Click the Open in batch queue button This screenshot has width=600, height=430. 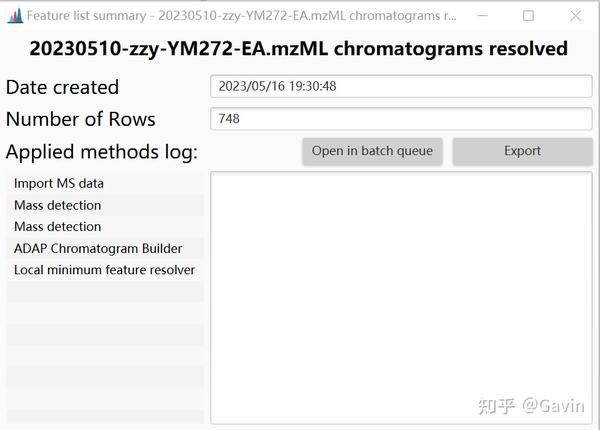(372, 151)
